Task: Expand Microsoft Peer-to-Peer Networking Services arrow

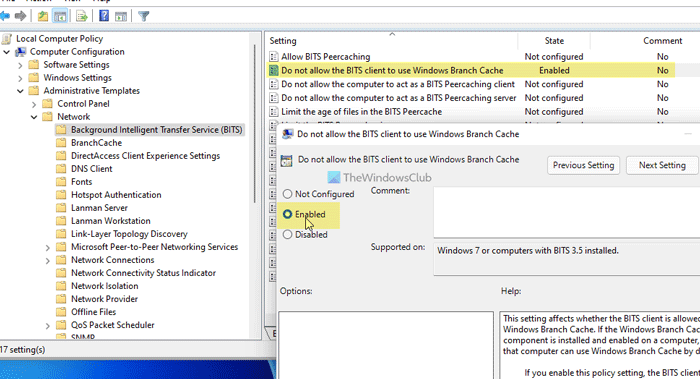Action: click(x=48, y=247)
